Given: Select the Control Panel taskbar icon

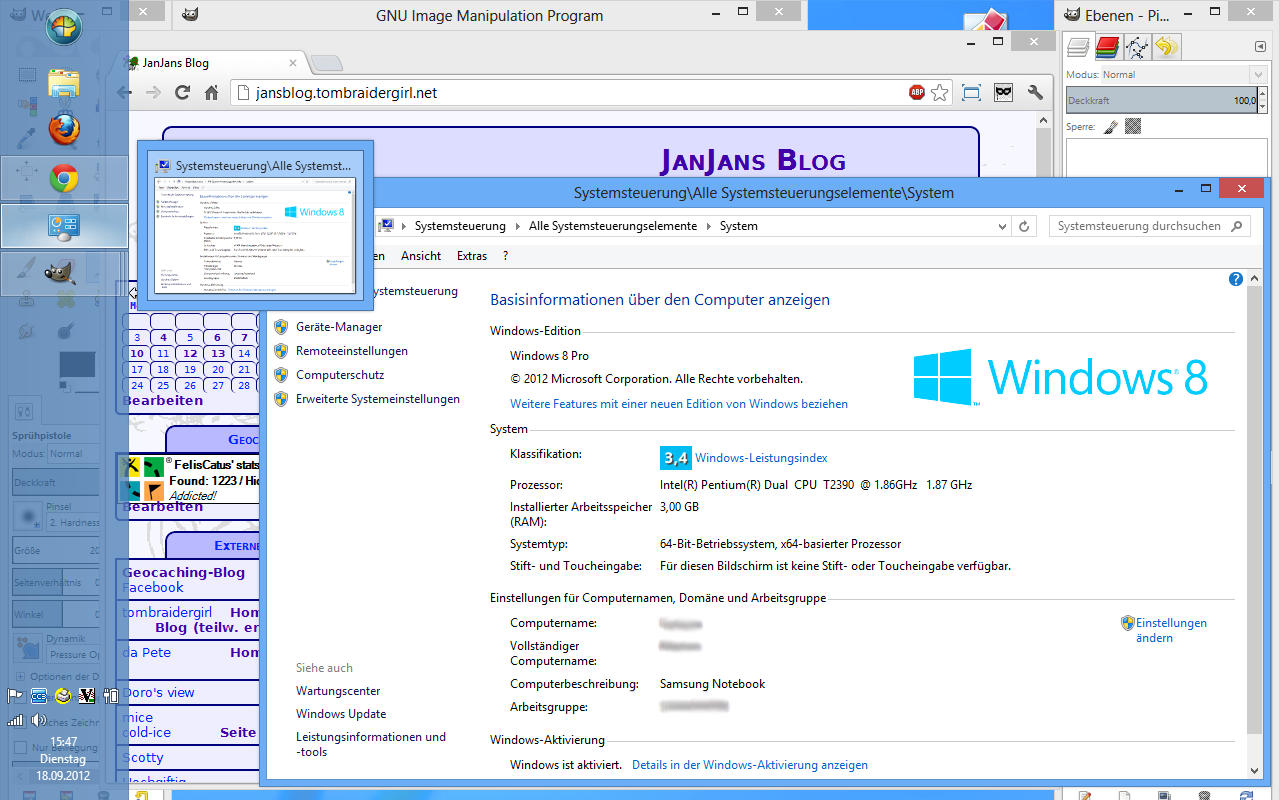Looking at the screenshot, I should (x=64, y=227).
